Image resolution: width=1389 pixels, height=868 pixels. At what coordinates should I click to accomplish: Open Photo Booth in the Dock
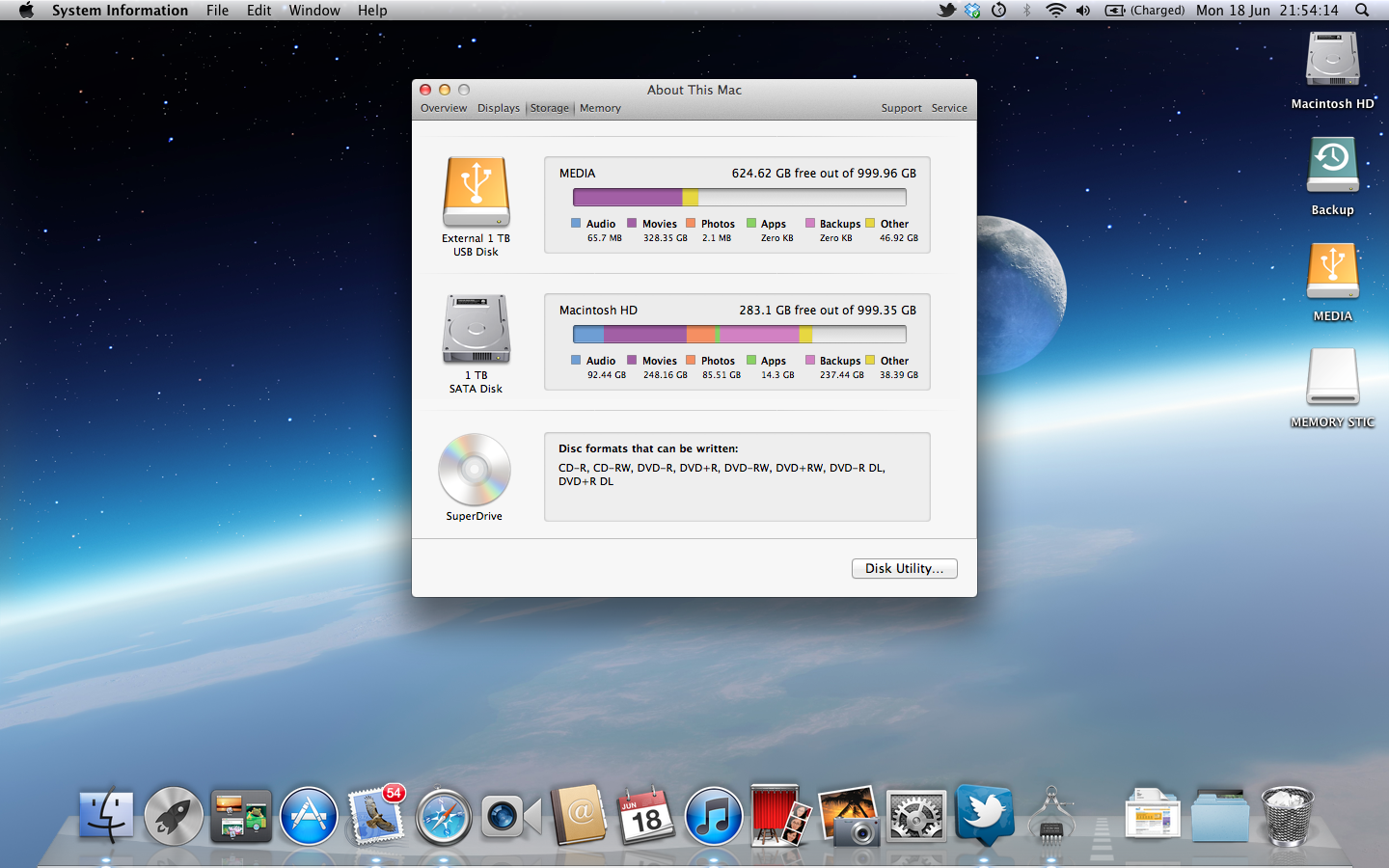click(781, 816)
